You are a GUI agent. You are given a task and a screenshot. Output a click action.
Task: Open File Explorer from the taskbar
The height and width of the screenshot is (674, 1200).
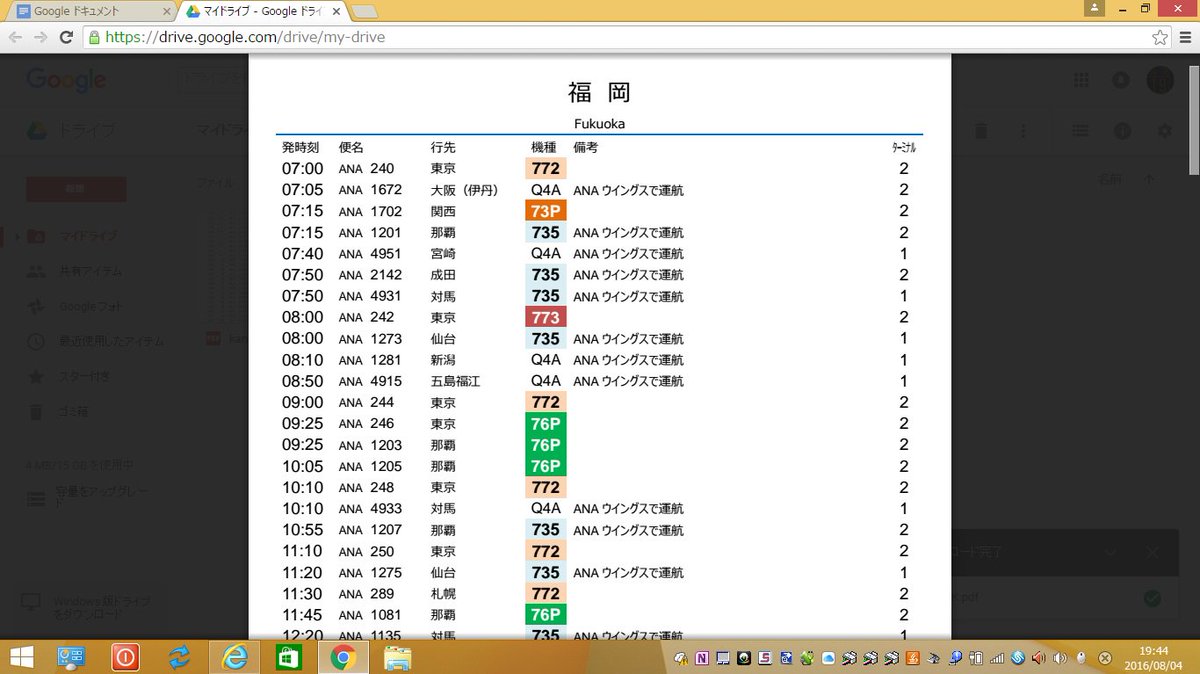click(x=398, y=657)
